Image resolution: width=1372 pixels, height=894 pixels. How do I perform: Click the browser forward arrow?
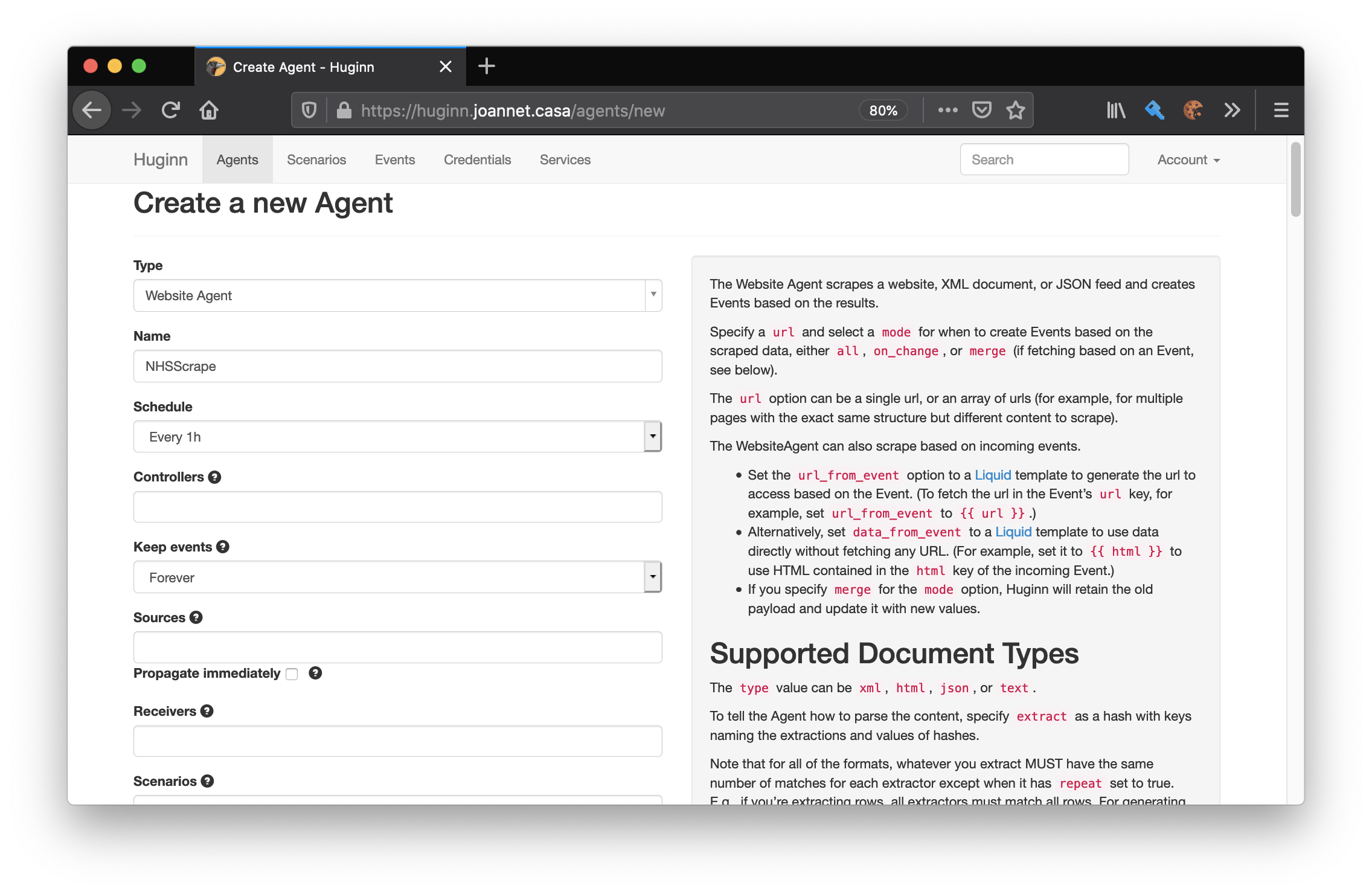(131, 111)
